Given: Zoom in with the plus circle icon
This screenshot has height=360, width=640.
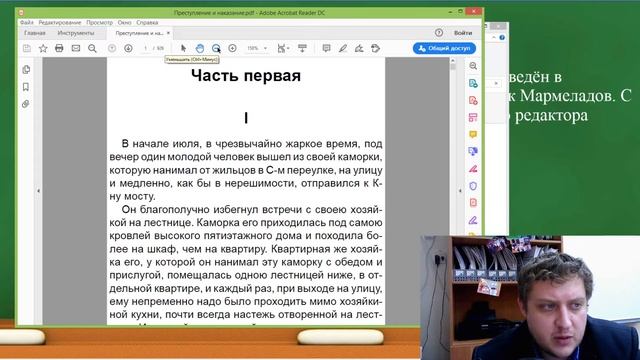Looking at the screenshot, I should click(x=232, y=48).
